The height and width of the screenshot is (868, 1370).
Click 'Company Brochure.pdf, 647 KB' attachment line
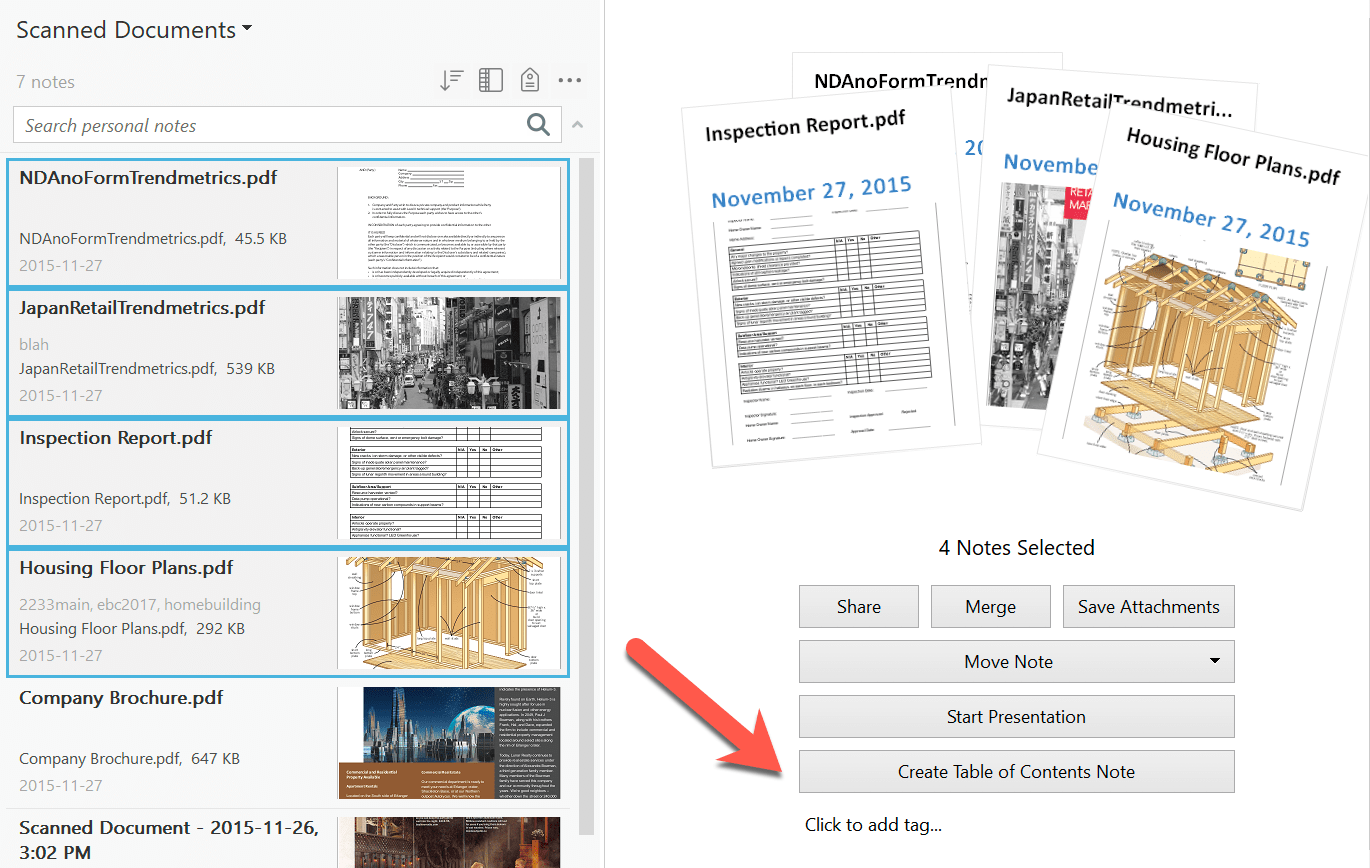(x=129, y=759)
